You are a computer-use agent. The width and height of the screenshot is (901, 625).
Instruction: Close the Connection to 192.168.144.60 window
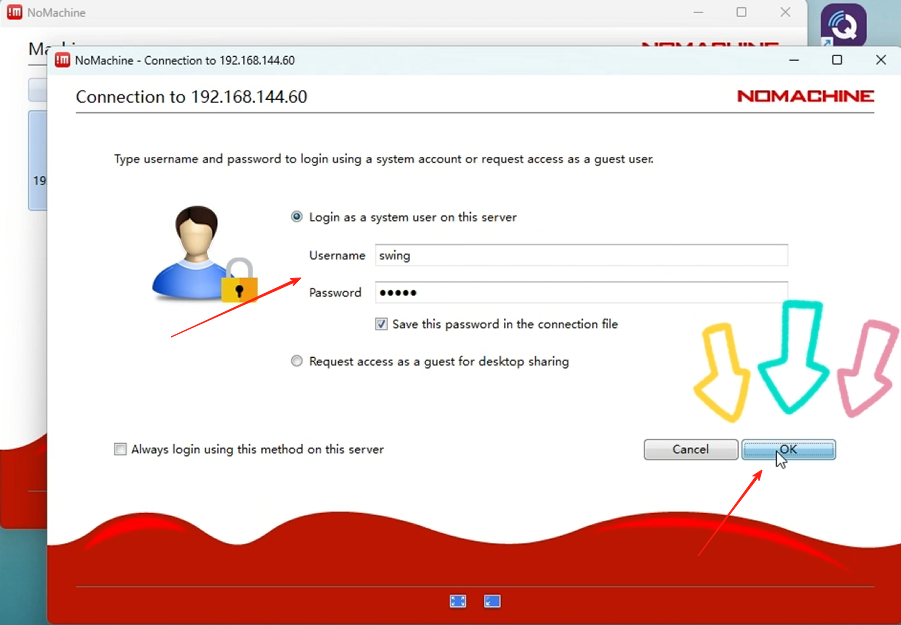(x=881, y=60)
